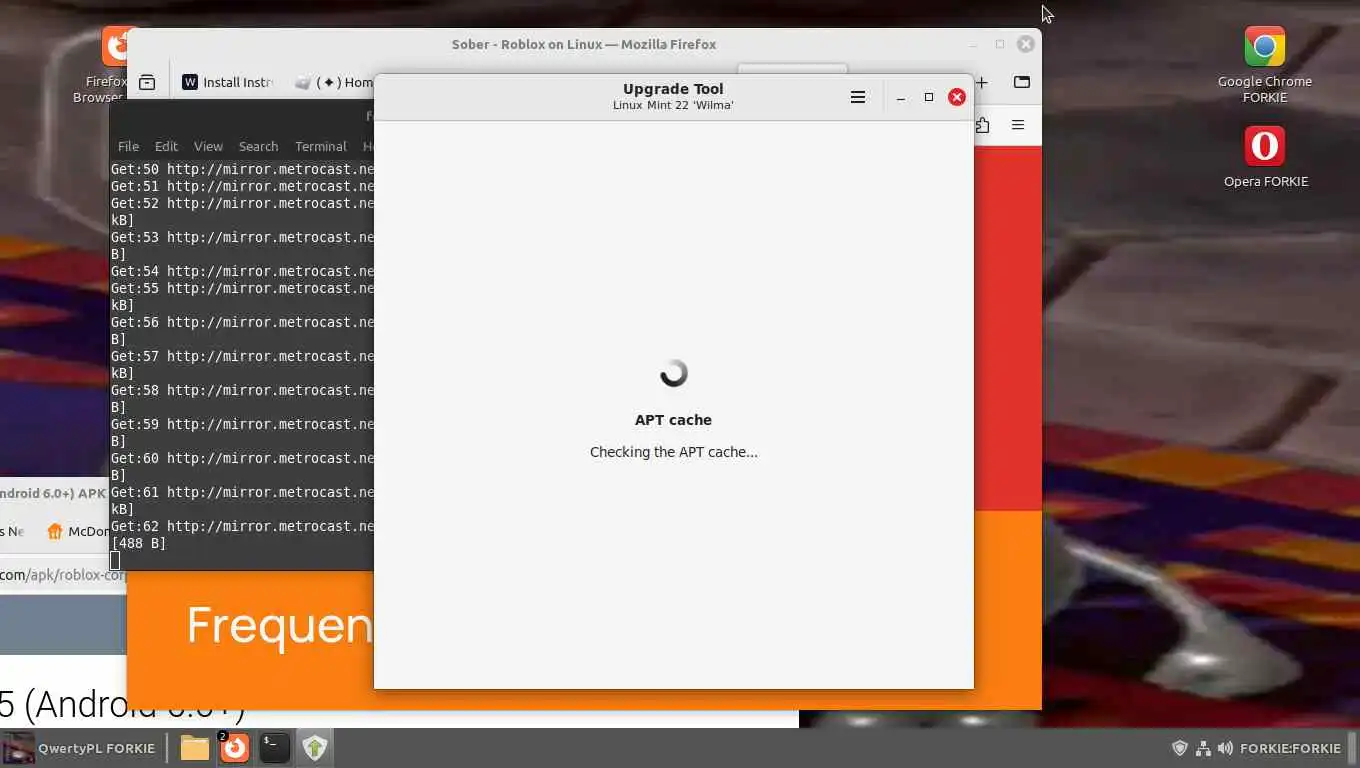Viewport: 1360px width, 768px height.
Task: Close the Firefox window
Action: point(1025,44)
